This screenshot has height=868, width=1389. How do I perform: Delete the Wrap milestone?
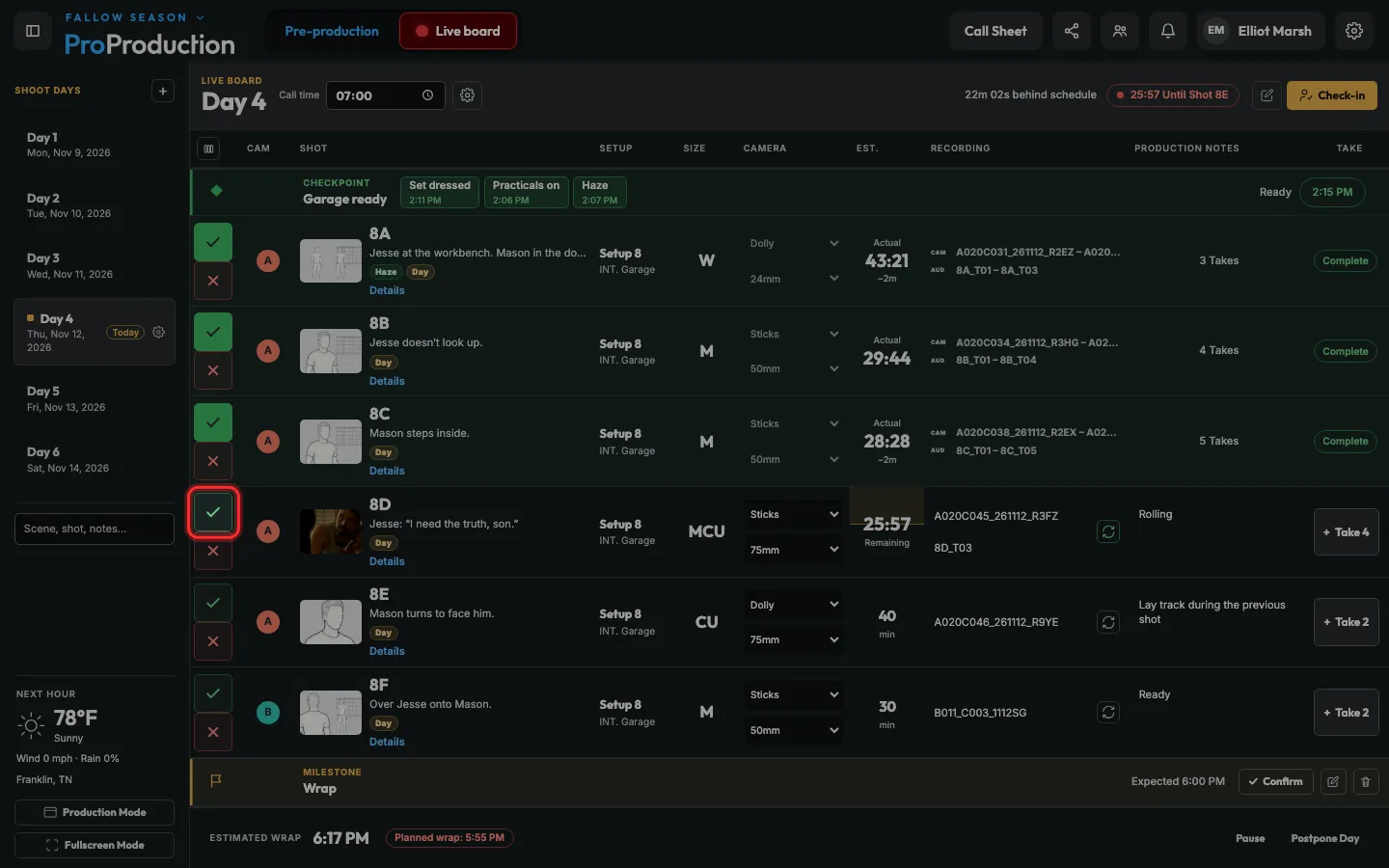(x=1366, y=781)
